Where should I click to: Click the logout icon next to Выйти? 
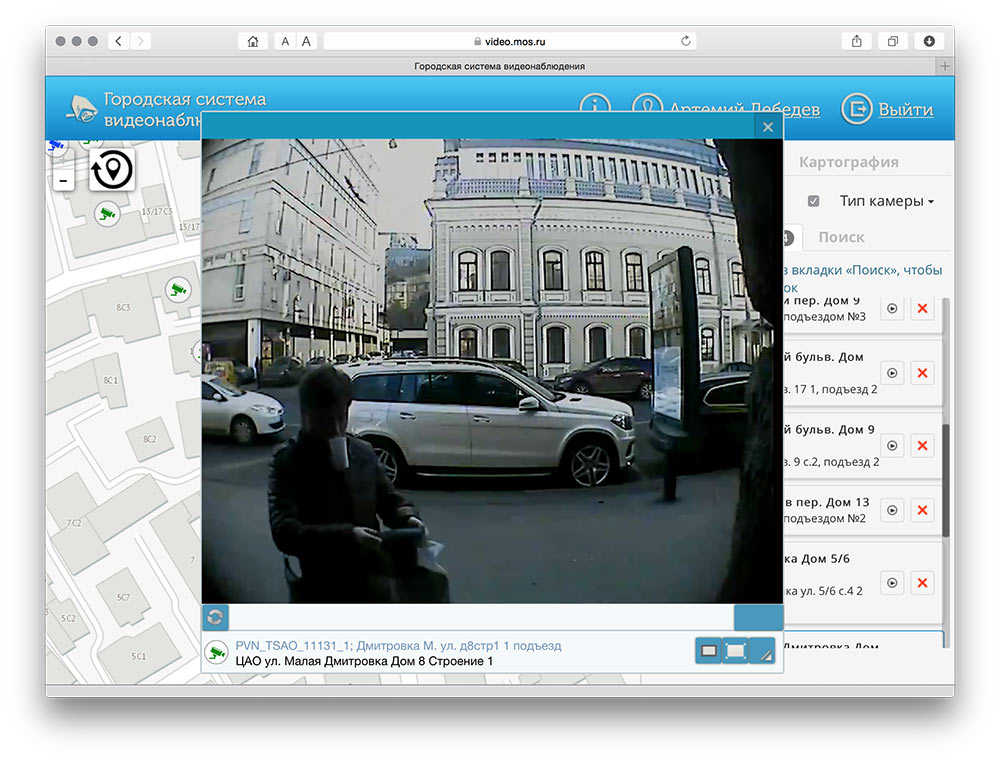click(857, 109)
